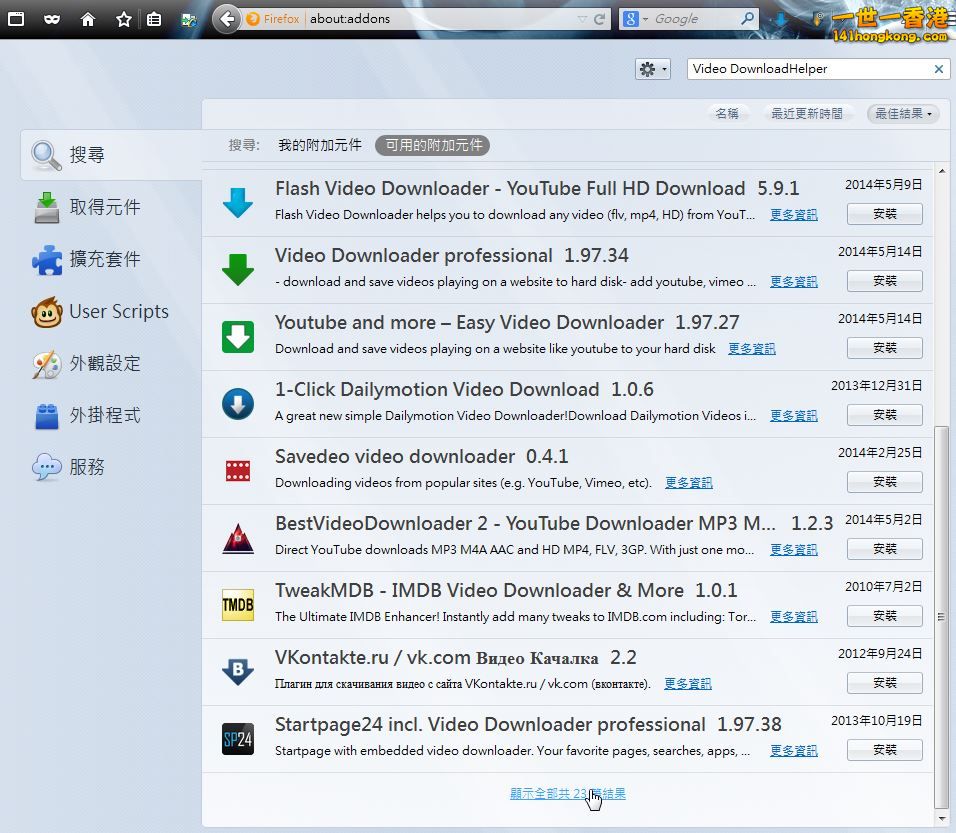Open the bookmarks list icon
Screen dimensions: 956x833
pyautogui.click(x=154, y=19)
